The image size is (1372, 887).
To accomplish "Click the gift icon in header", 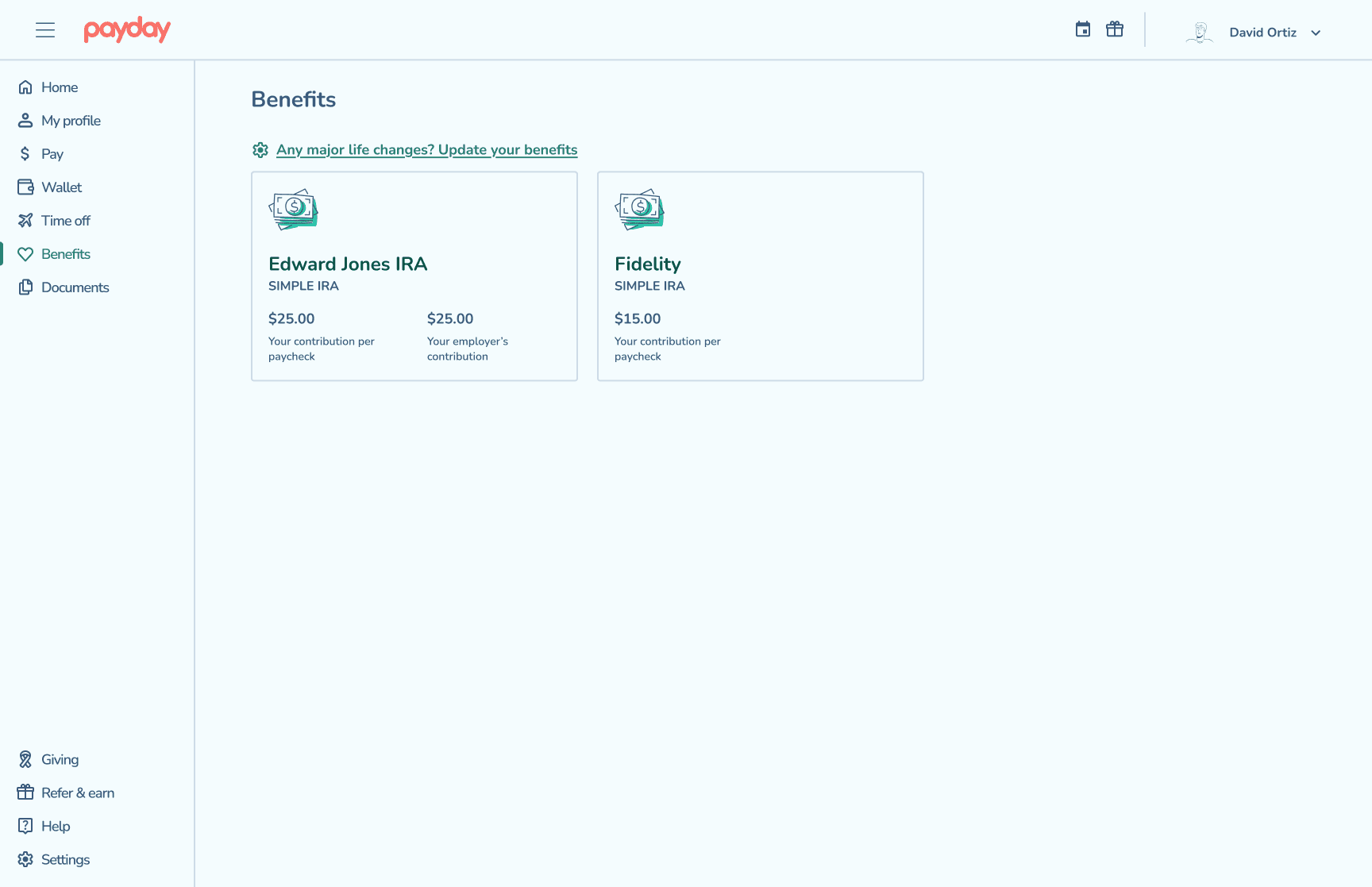I will [x=1115, y=29].
